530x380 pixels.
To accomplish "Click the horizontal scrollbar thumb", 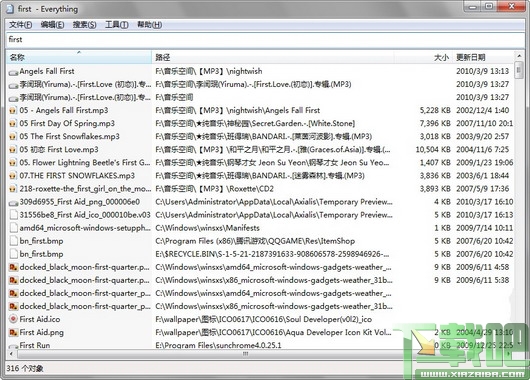I will [x=245, y=354].
